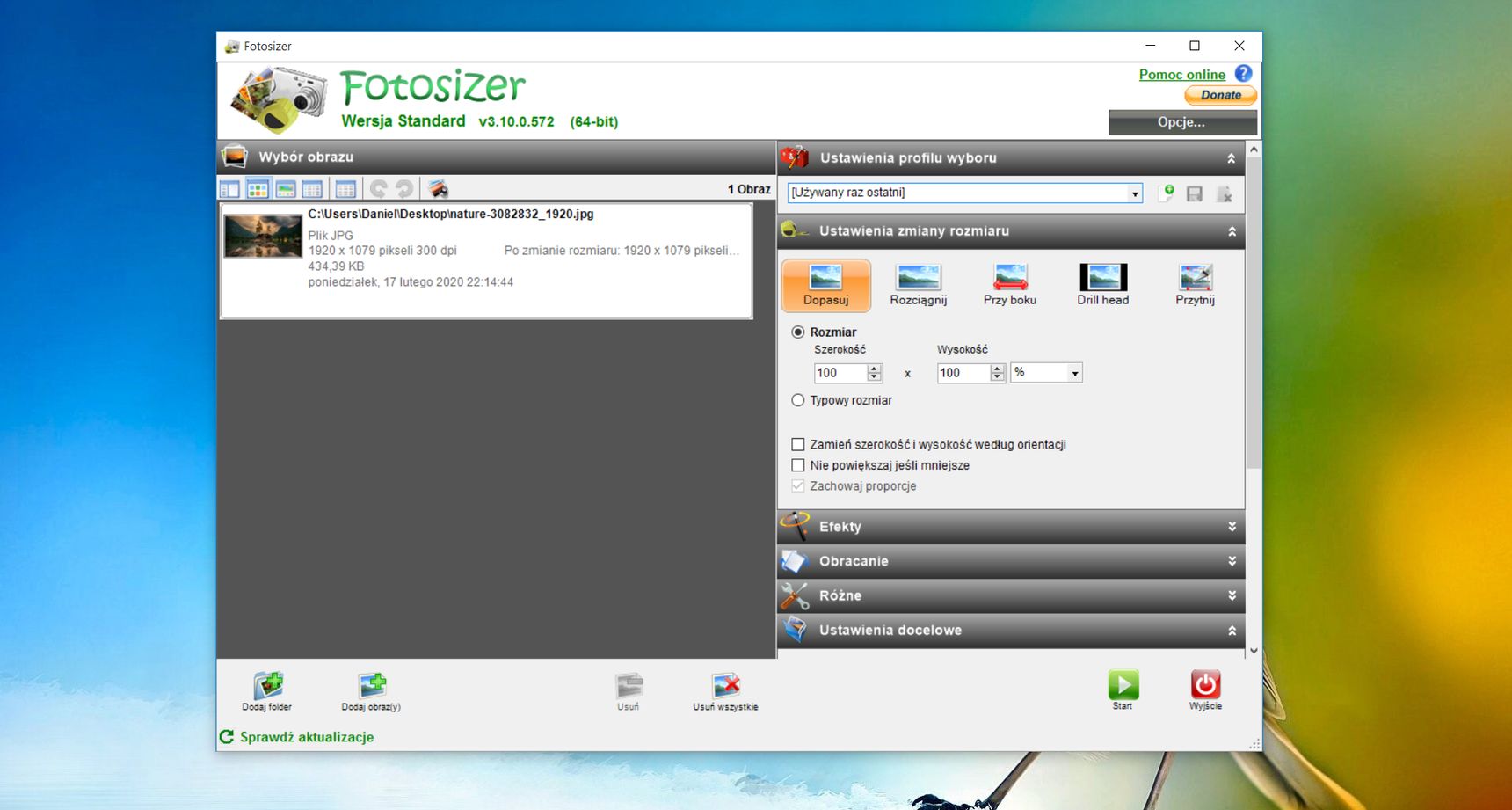Maximize the Fotosizer window

[x=1195, y=46]
